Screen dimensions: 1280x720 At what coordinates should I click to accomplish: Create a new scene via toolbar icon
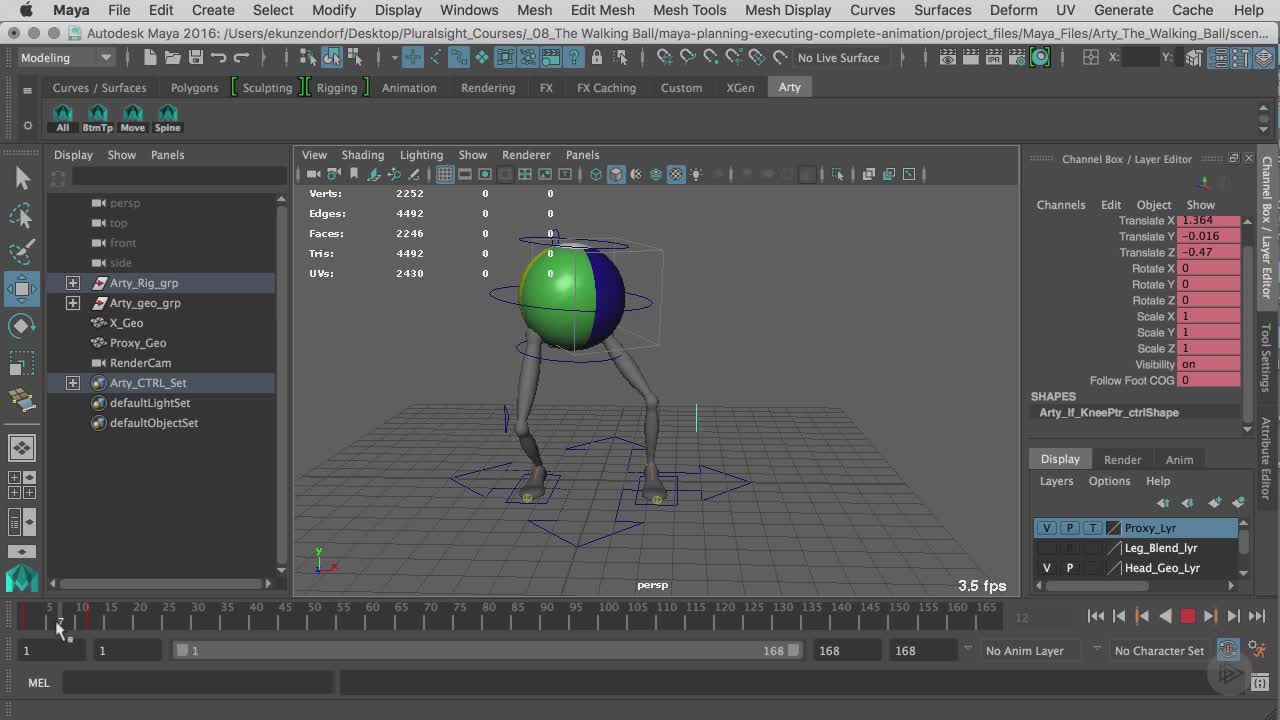pyautogui.click(x=150, y=57)
